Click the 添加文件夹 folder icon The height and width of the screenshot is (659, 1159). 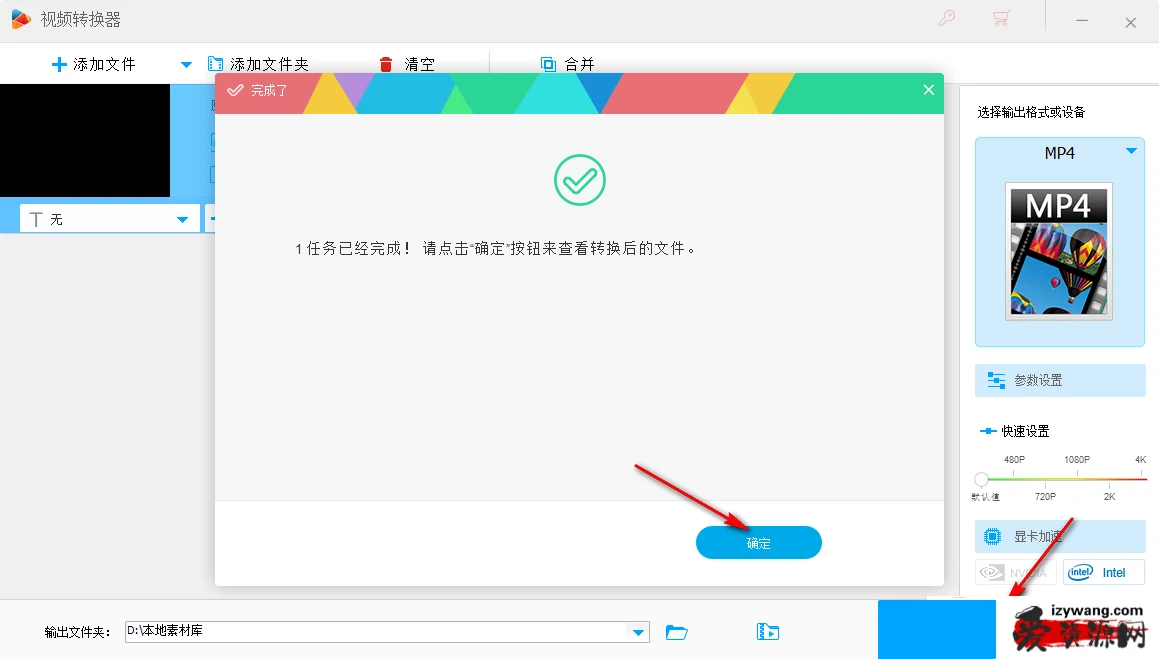tap(216, 64)
